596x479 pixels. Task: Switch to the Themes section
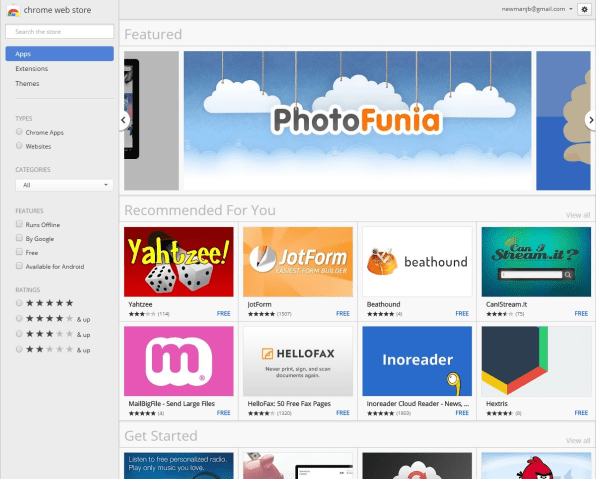pyautogui.click(x=27, y=83)
